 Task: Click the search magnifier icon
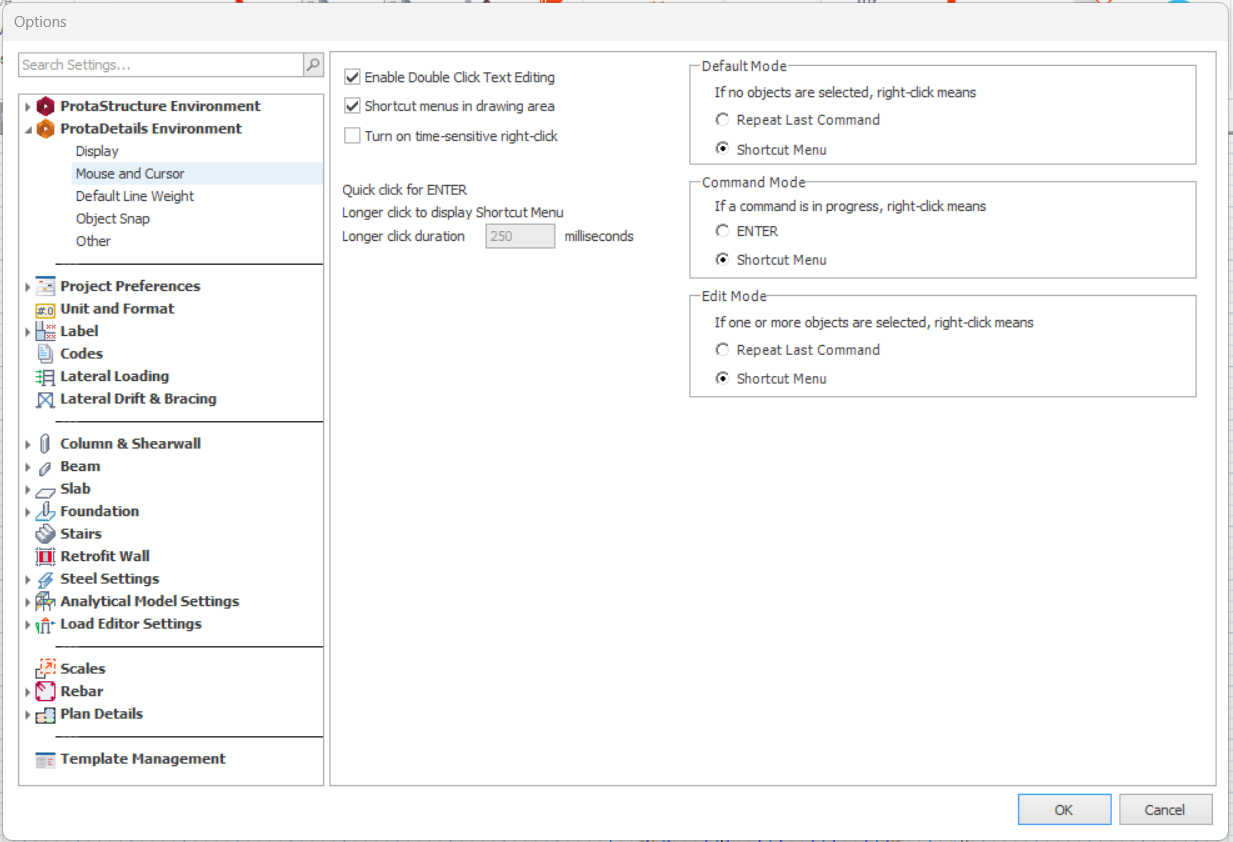tap(313, 65)
